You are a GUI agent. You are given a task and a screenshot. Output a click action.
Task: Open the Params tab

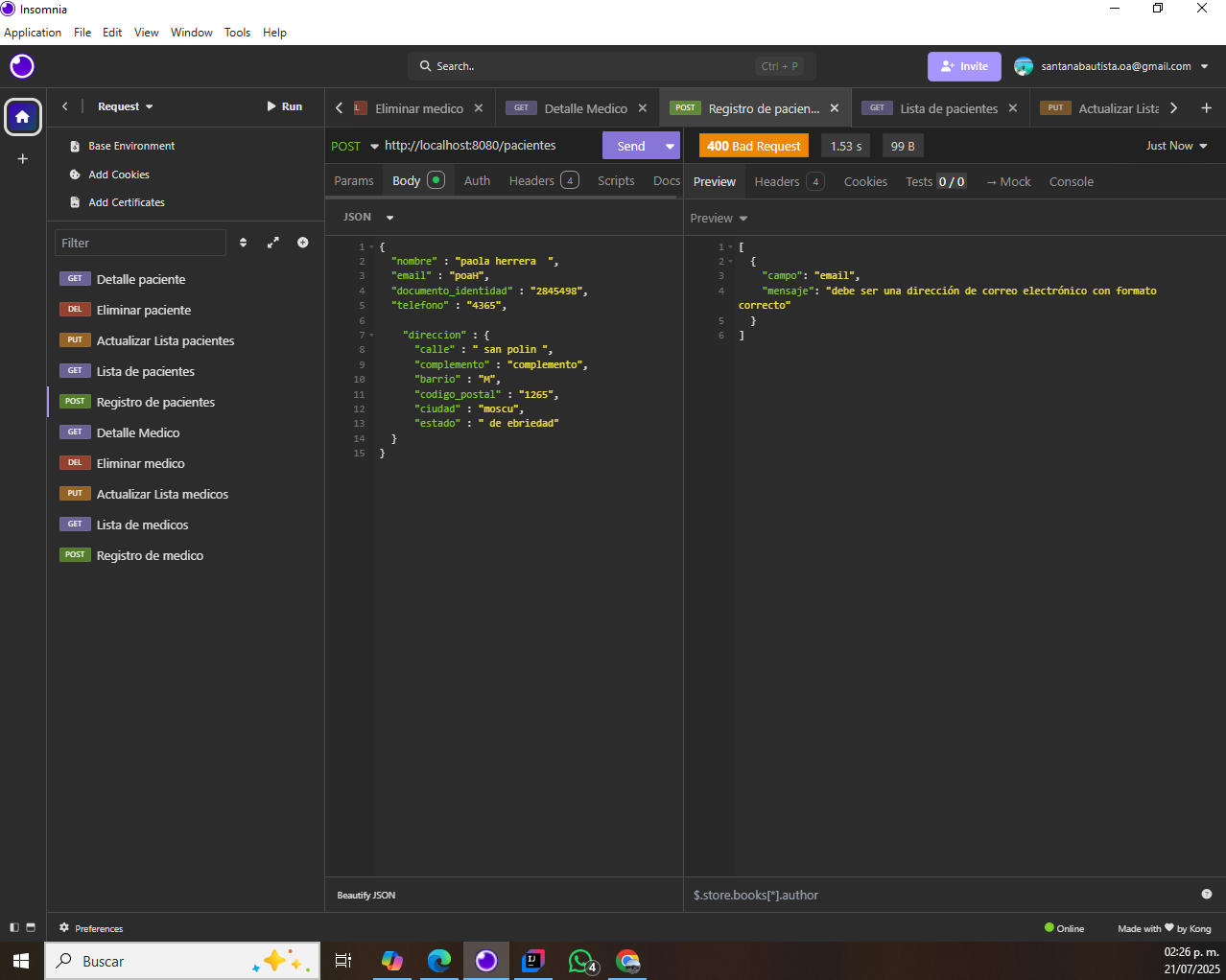coord(354,180)
